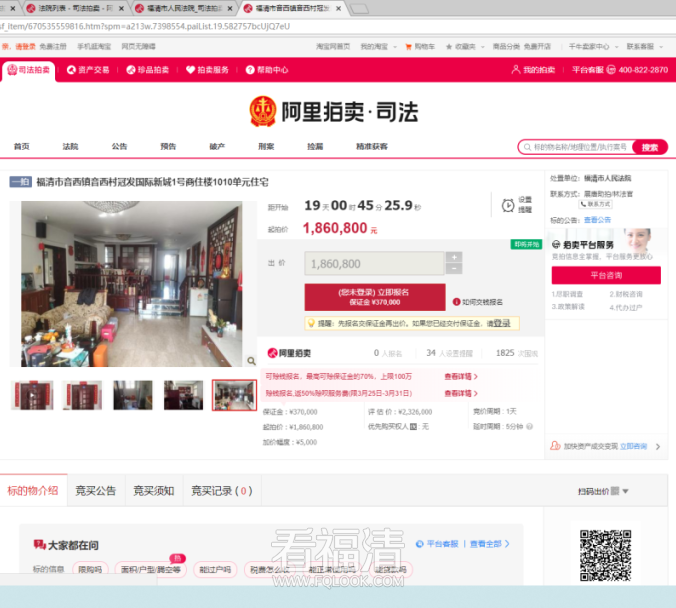Click the red 搜索 search button
This screenshot has width=676, height=608.
pos(650,147)
